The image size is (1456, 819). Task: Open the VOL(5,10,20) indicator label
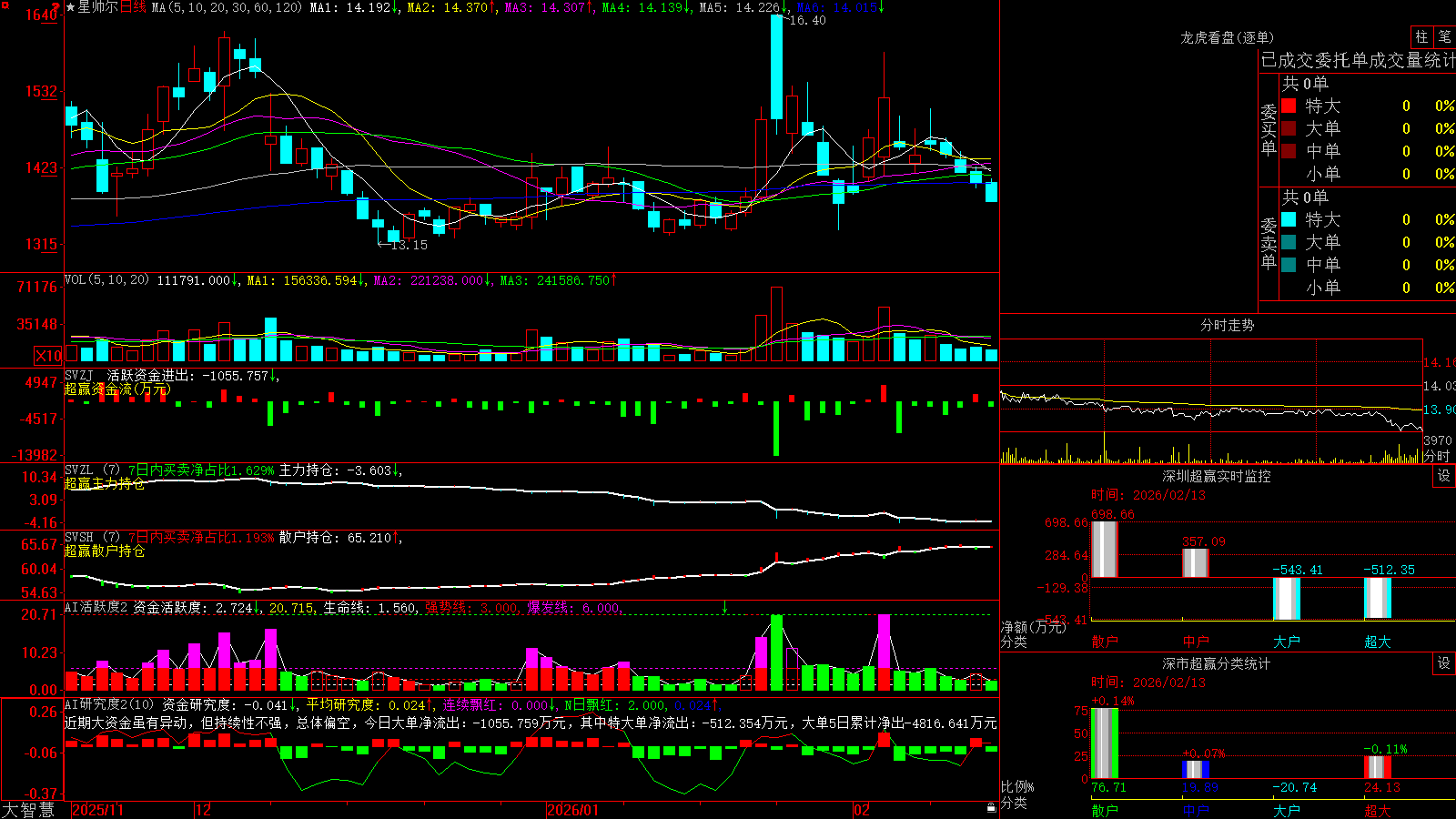point(106,280)
